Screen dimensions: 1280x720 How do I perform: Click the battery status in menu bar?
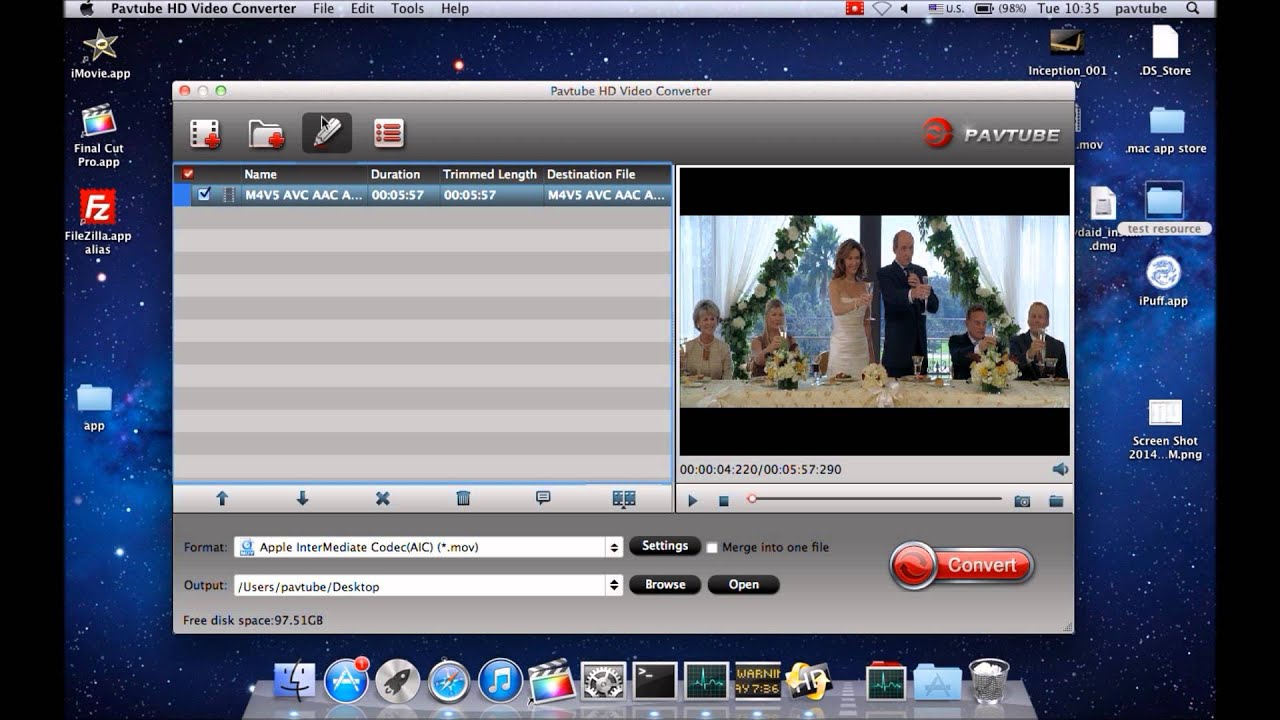(1000, 8)
